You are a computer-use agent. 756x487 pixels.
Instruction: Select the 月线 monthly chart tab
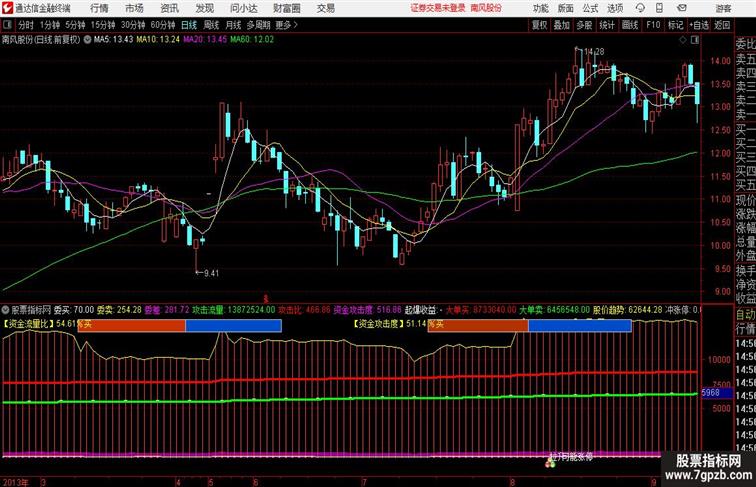[x=233, y=25]
